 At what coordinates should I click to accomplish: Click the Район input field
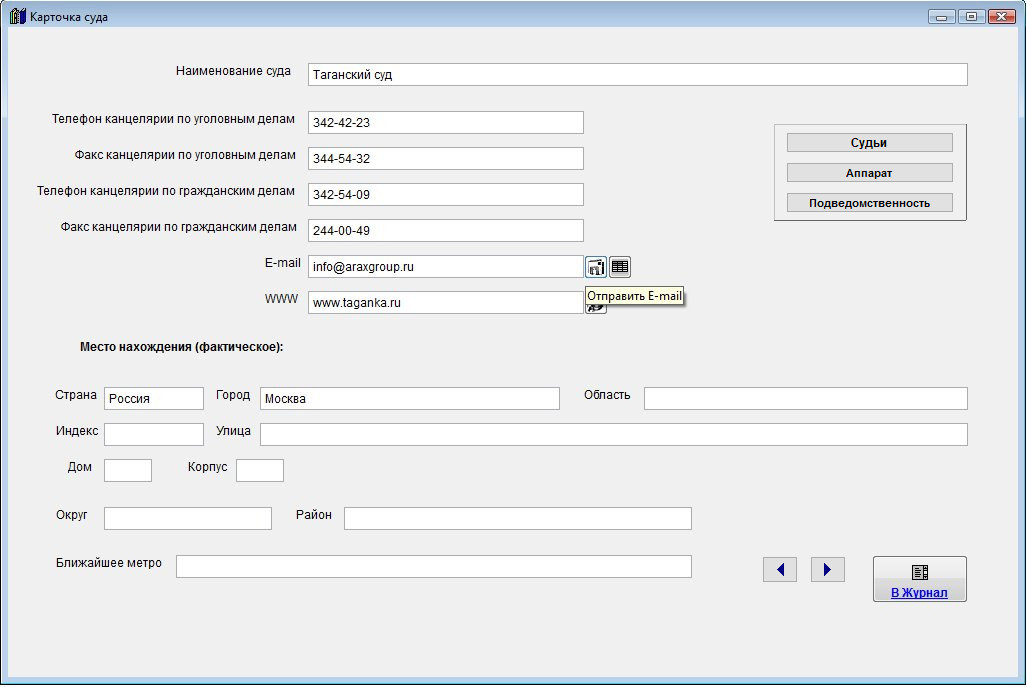(x=517, y=519)
